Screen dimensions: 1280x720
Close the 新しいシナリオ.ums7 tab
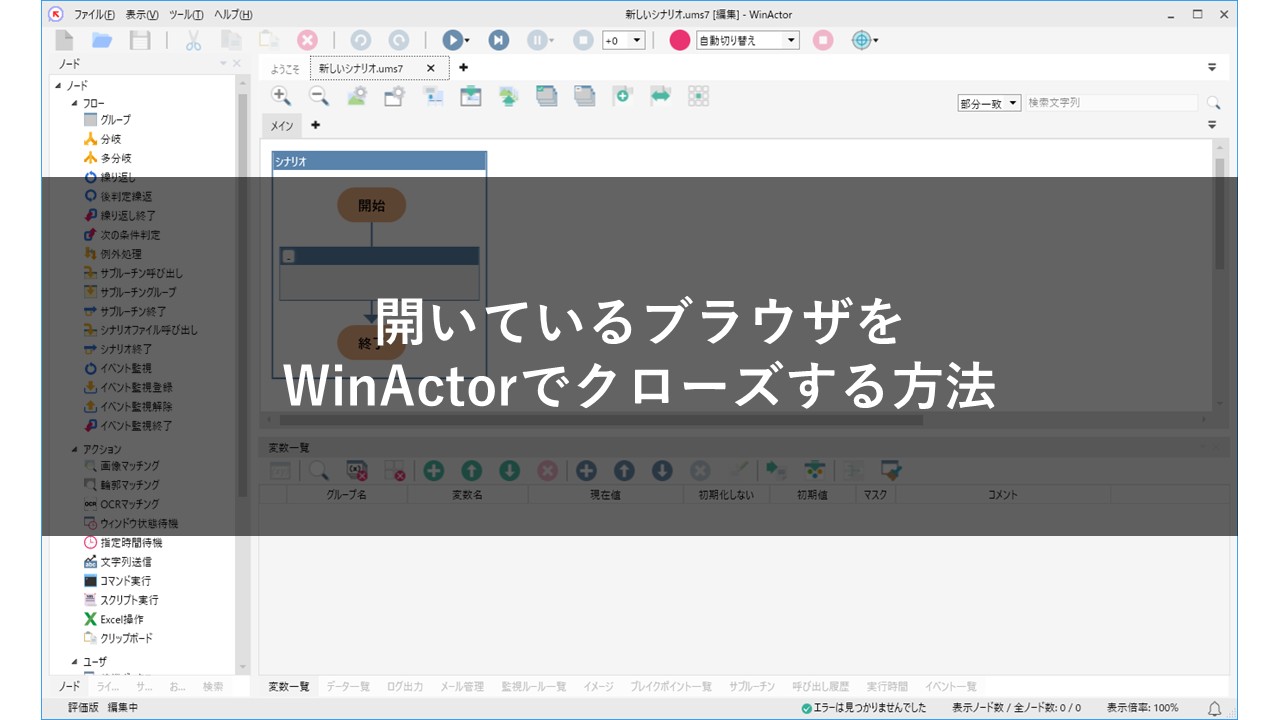tap(431, 68)
